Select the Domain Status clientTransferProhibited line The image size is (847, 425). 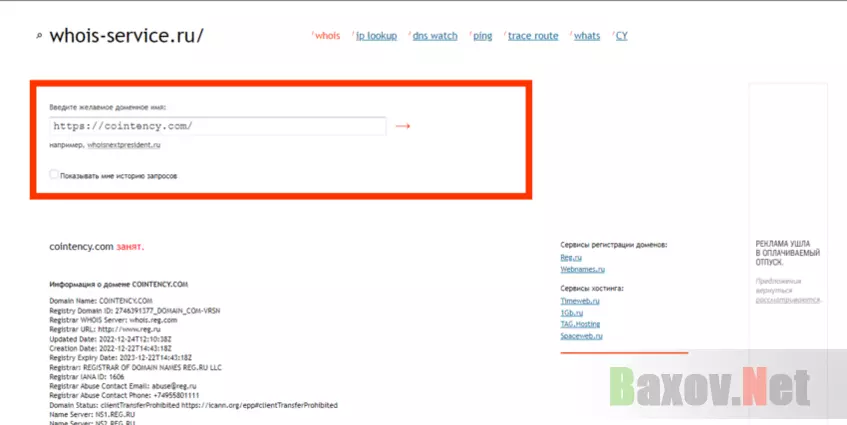(193, 405)
